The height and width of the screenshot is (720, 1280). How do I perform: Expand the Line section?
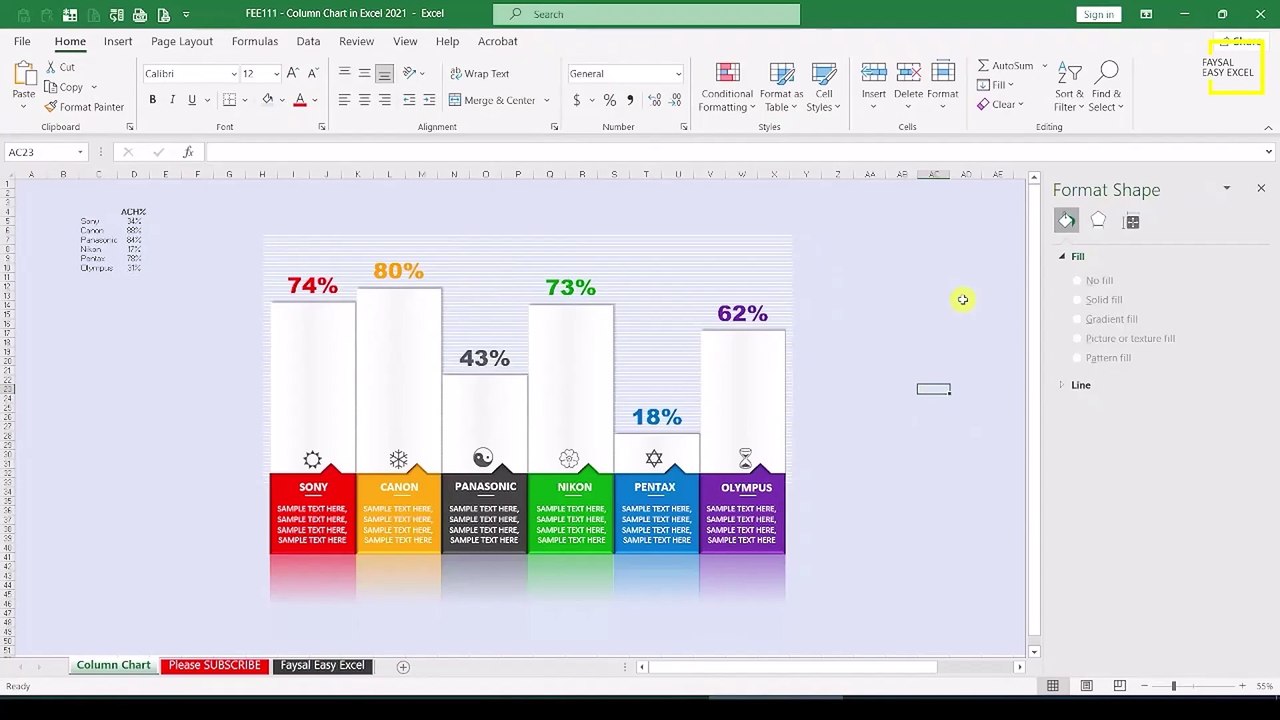tap(1062, 385)
